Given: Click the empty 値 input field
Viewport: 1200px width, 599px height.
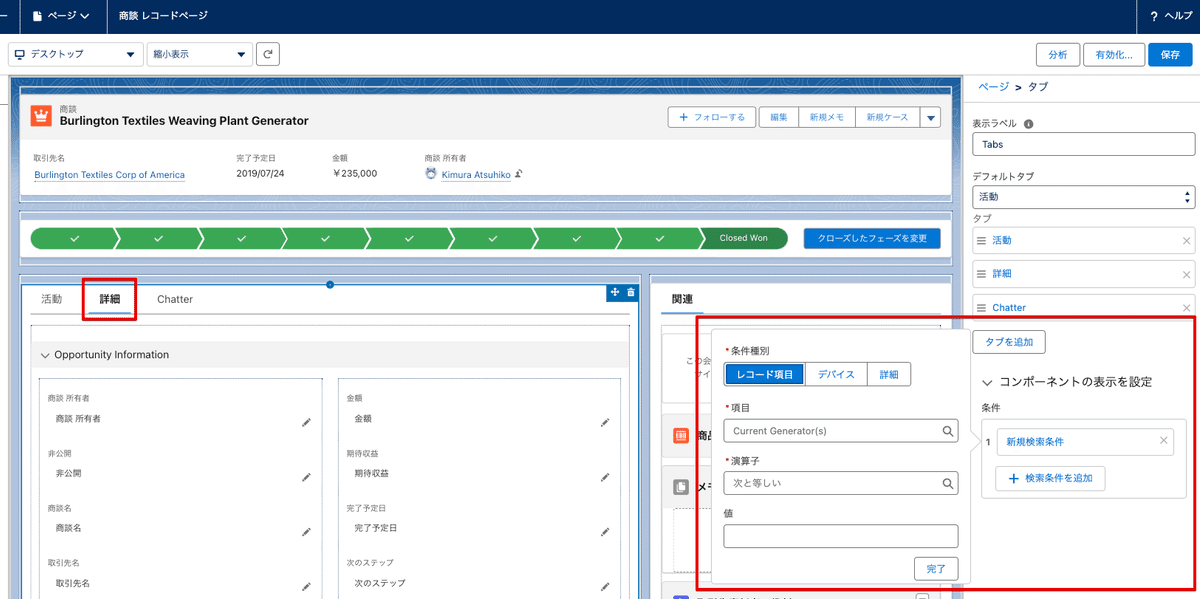Looking at the screenshot, I should pyautogui.click(x=841, y=536).
